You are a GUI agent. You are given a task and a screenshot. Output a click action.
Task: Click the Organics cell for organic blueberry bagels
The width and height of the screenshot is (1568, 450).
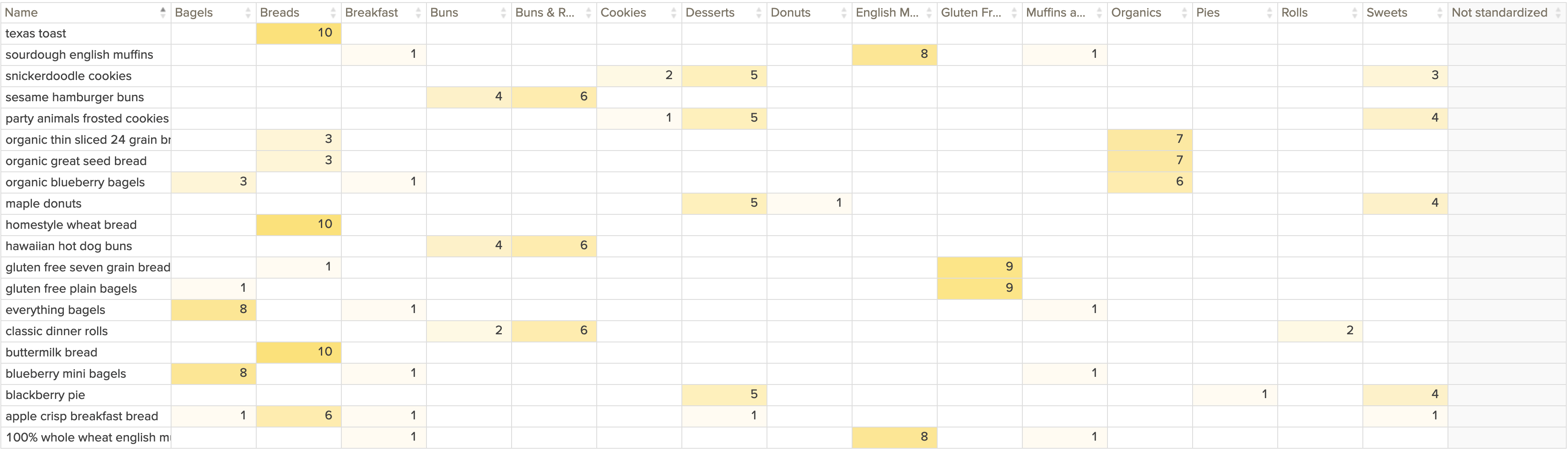click(x=1149, y=182)
